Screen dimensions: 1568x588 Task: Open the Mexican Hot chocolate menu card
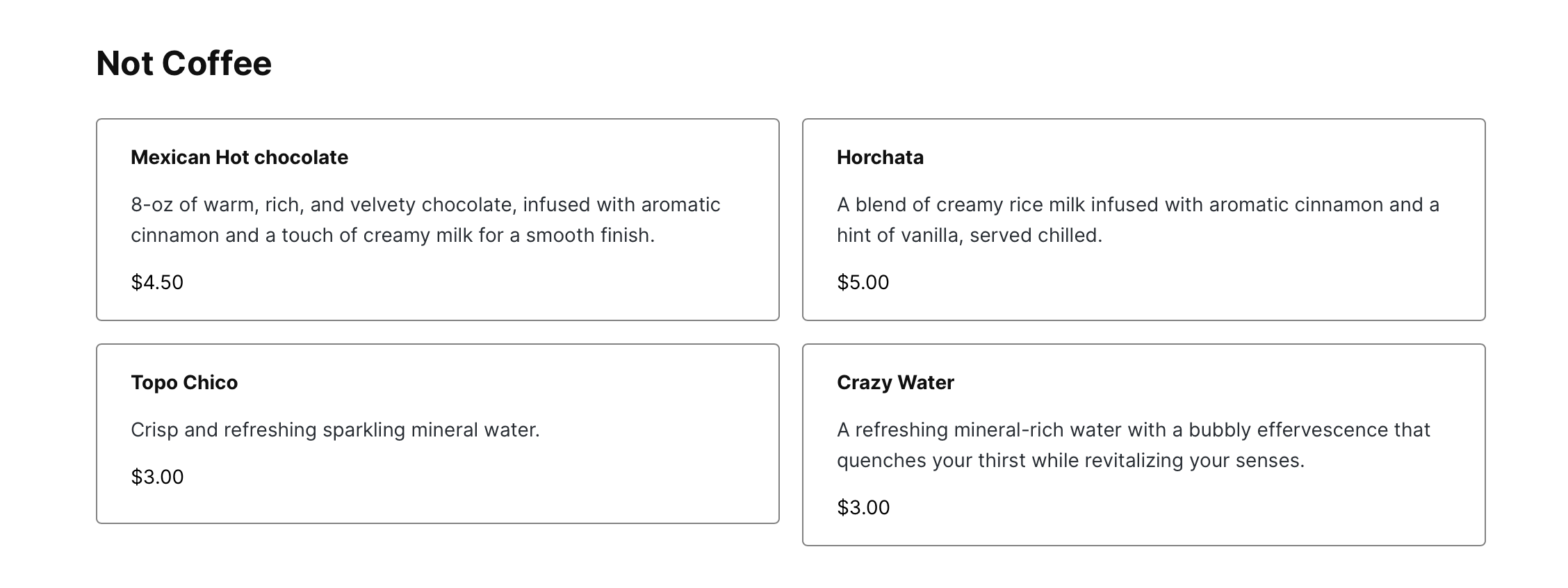point(438,220)
